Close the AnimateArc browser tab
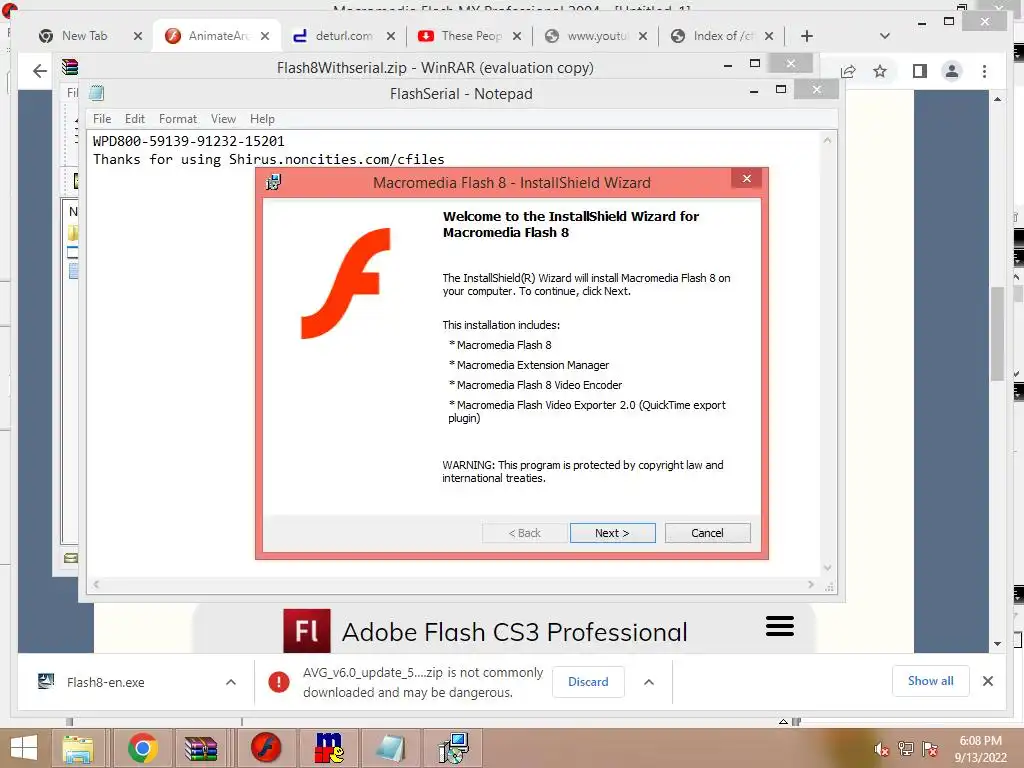 coord(264,36)
